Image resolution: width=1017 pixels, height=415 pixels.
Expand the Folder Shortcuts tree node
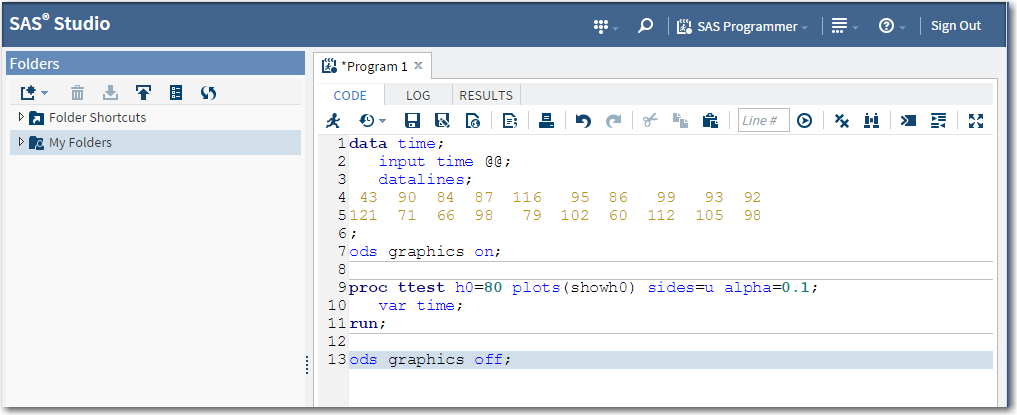click(21, 117)
